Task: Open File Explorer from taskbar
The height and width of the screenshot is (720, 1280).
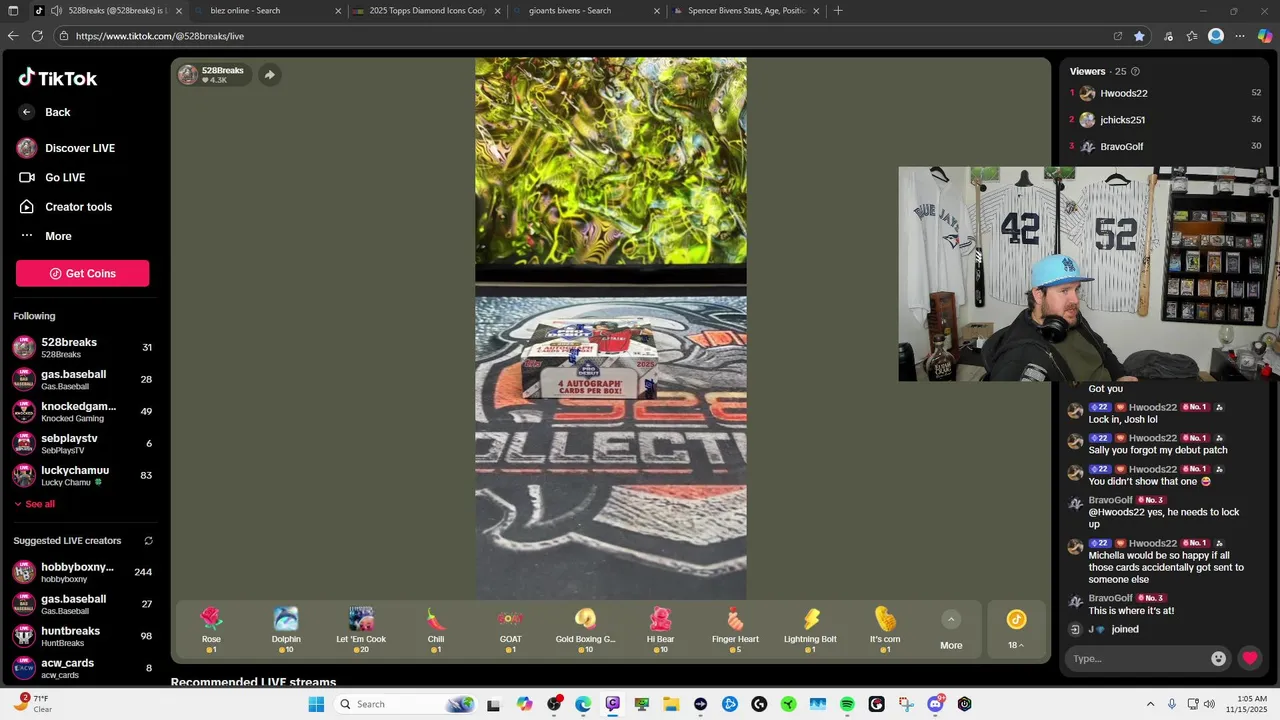Action: (x=671, y=704)
